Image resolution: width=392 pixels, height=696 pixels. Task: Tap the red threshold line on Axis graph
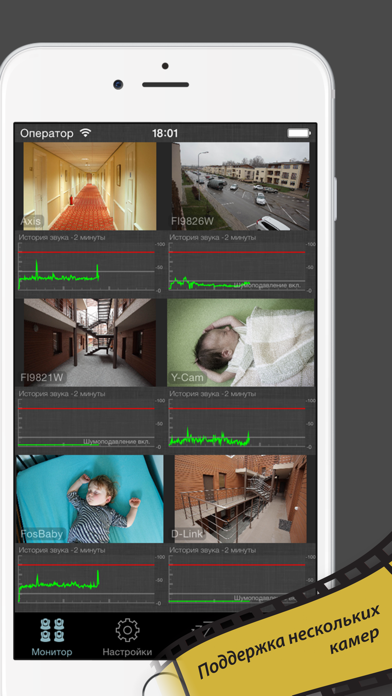tap(86, 252)
